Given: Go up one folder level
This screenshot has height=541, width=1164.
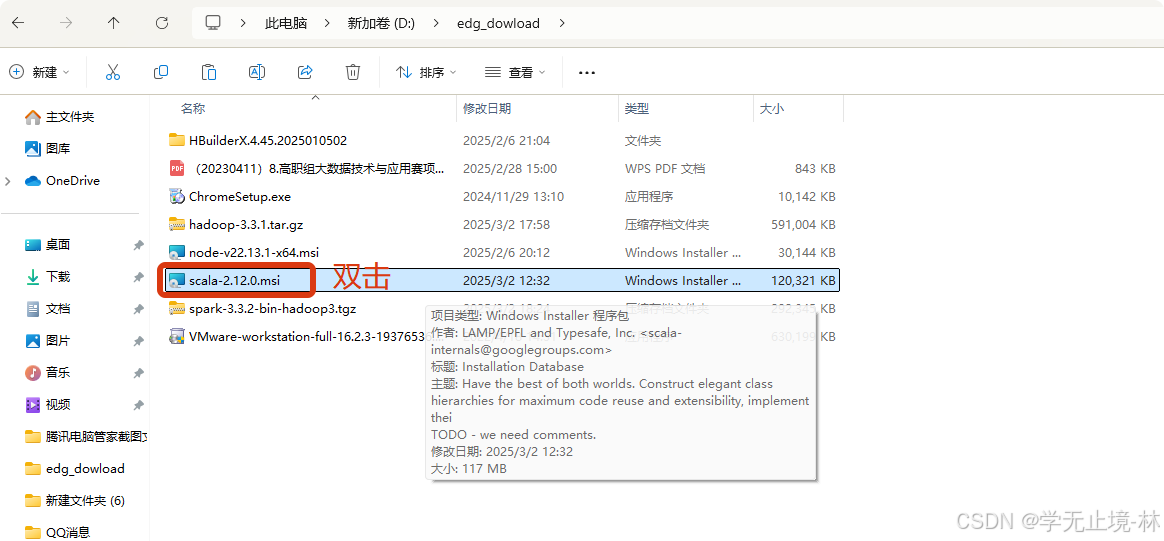Looking at the screenshot, I should 114,23.
